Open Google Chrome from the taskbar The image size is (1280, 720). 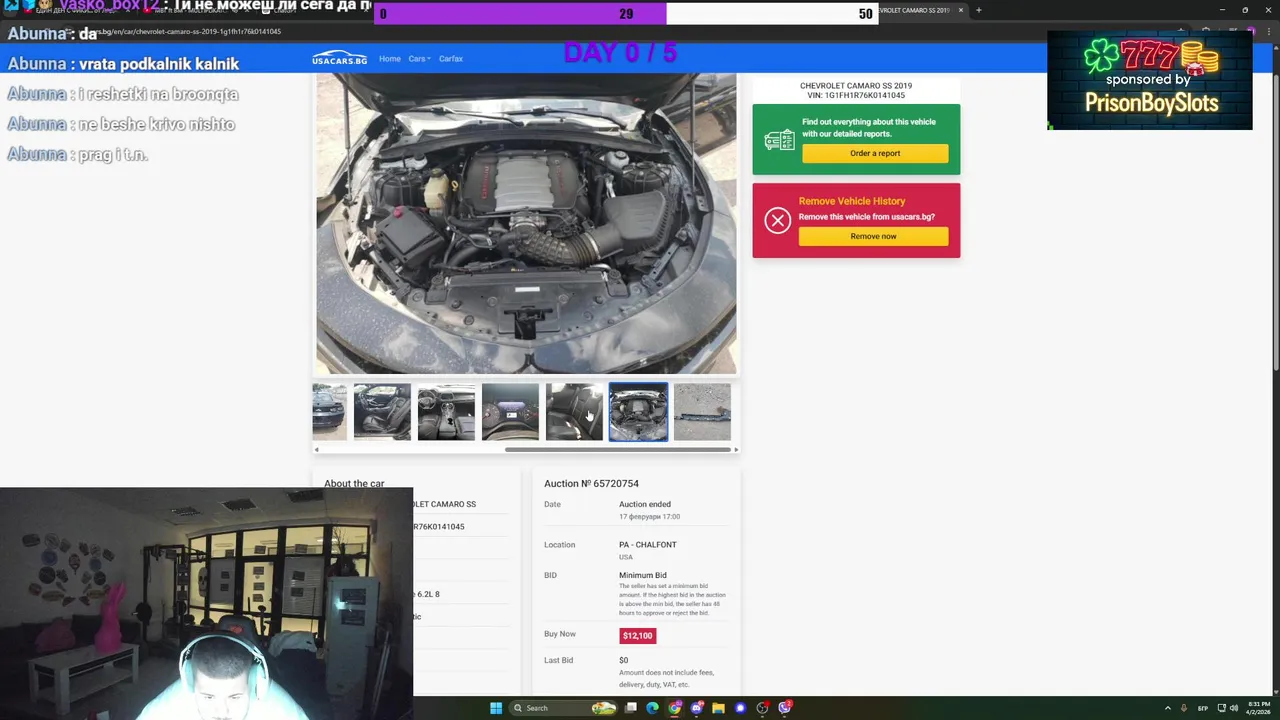675,708
